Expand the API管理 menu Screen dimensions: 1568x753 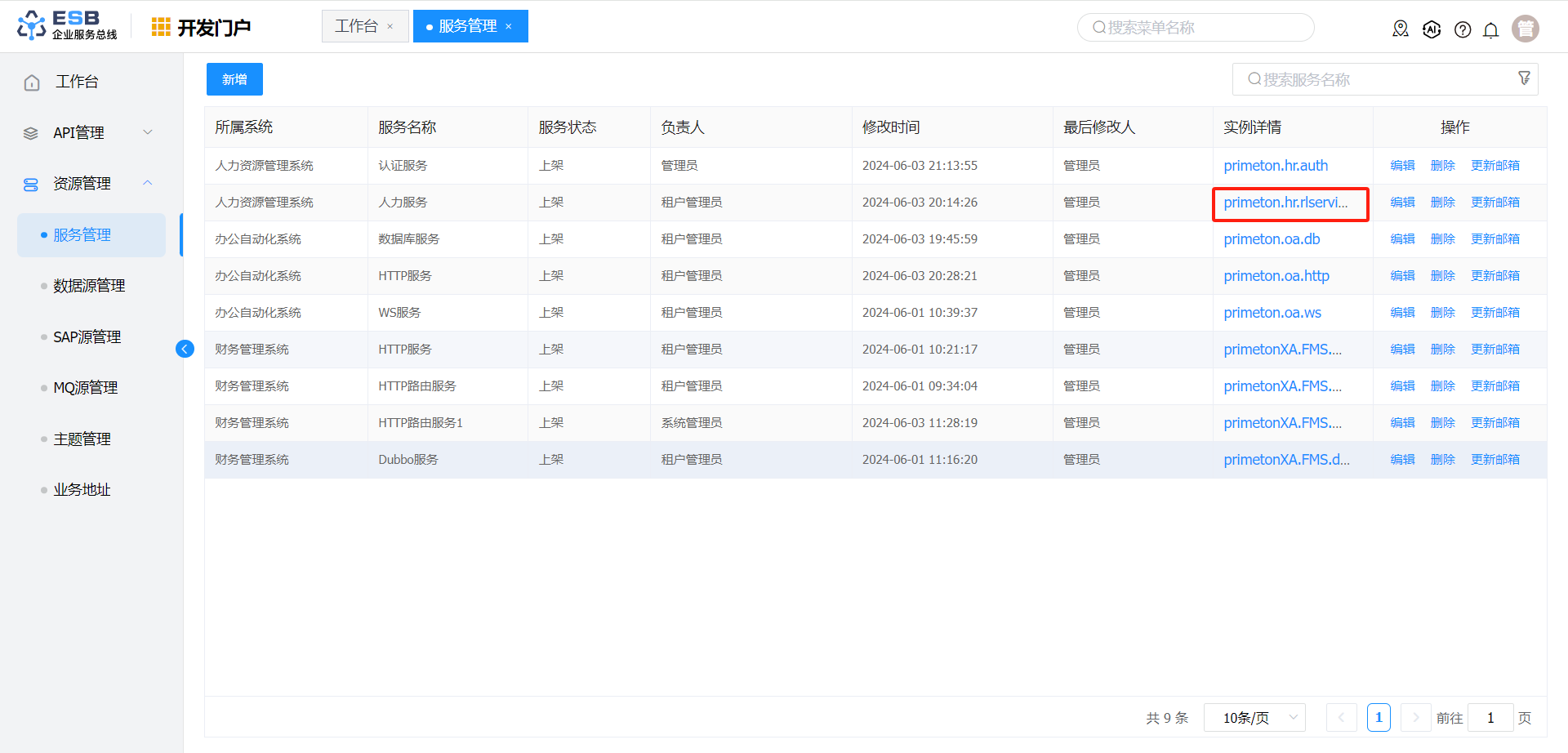(x=148, y=132)
